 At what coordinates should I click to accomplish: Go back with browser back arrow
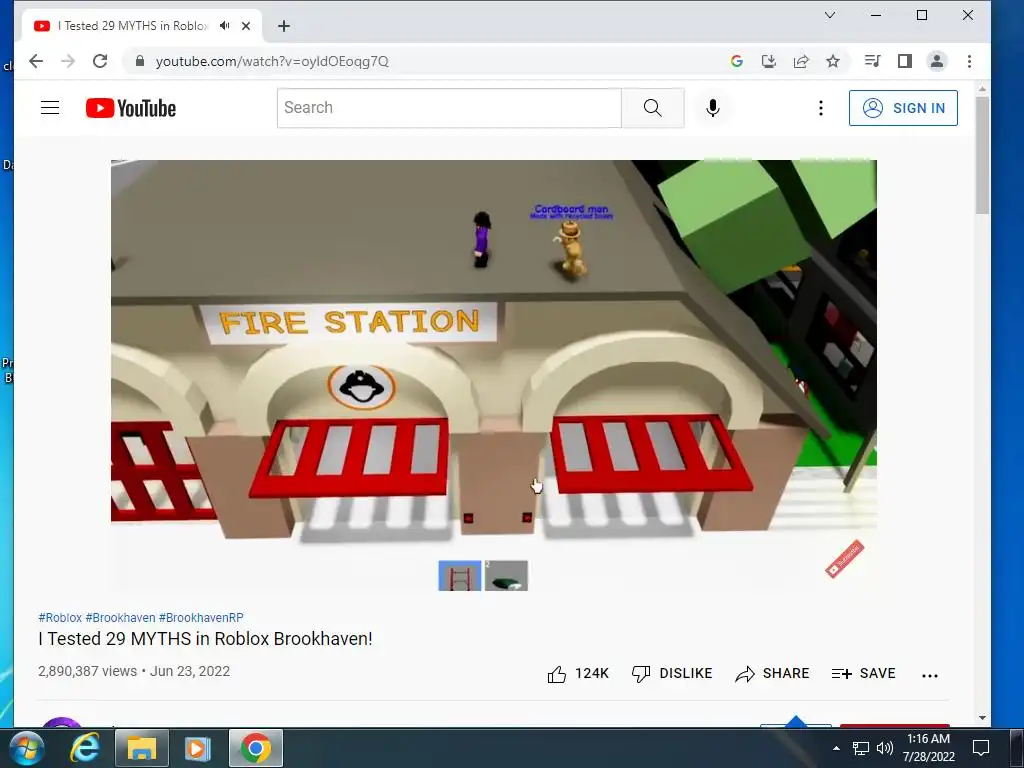point(36,61)
